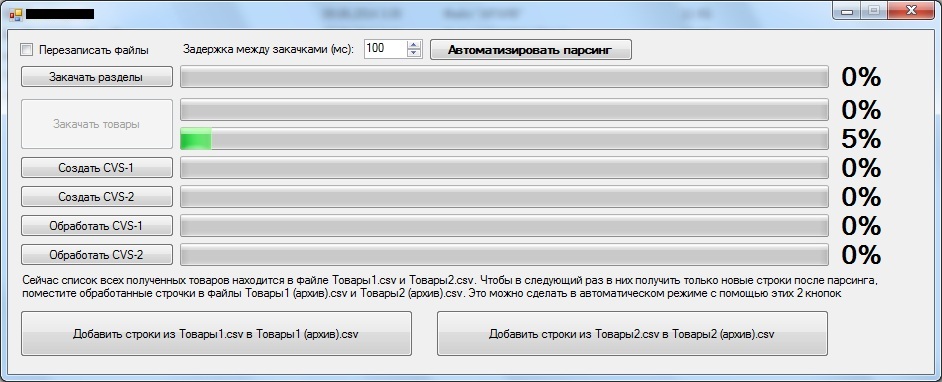Click the green progress bar showing 5%
The height and width of the screenshot is (382, 942).
(504, 139)
